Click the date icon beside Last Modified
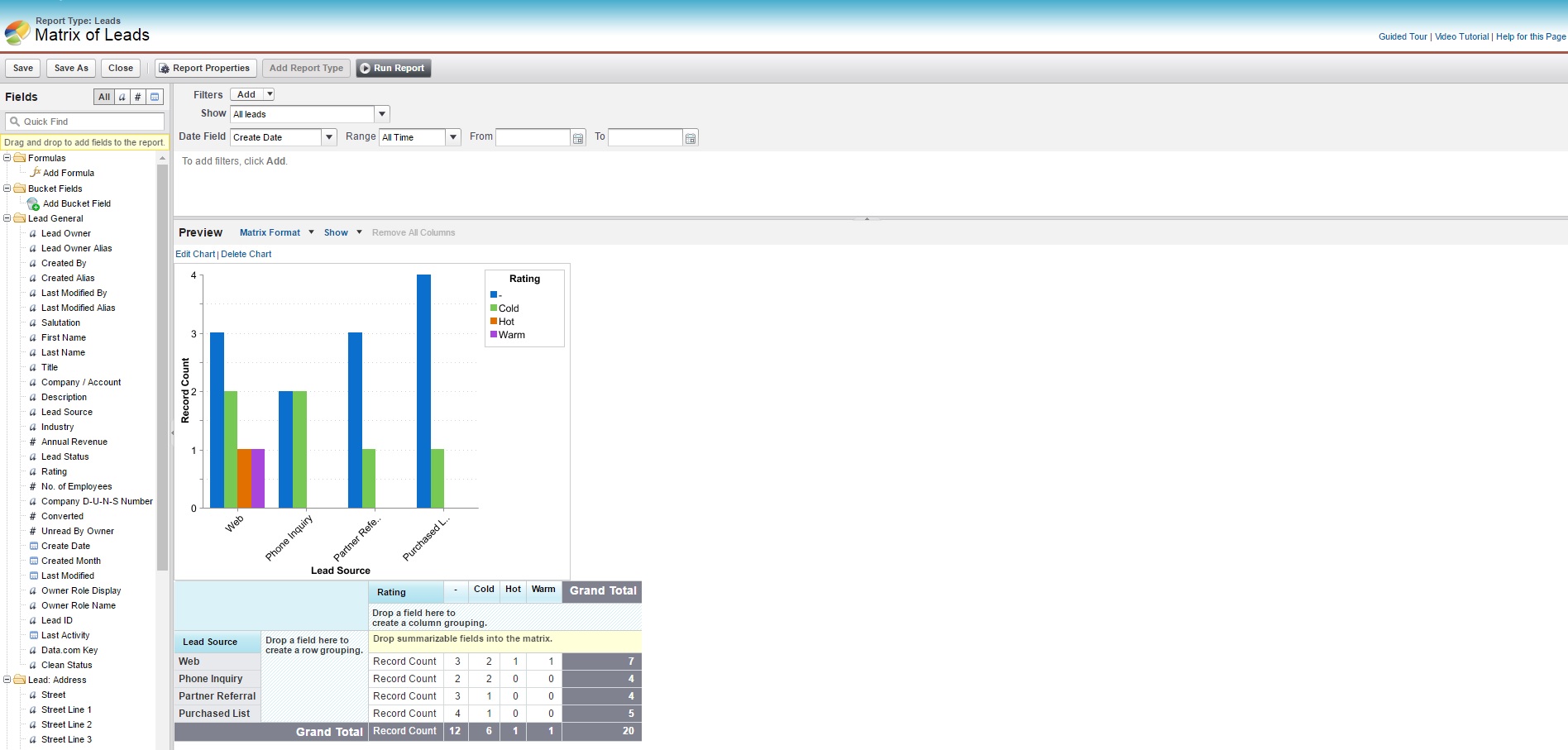 (x=33, y=576)
